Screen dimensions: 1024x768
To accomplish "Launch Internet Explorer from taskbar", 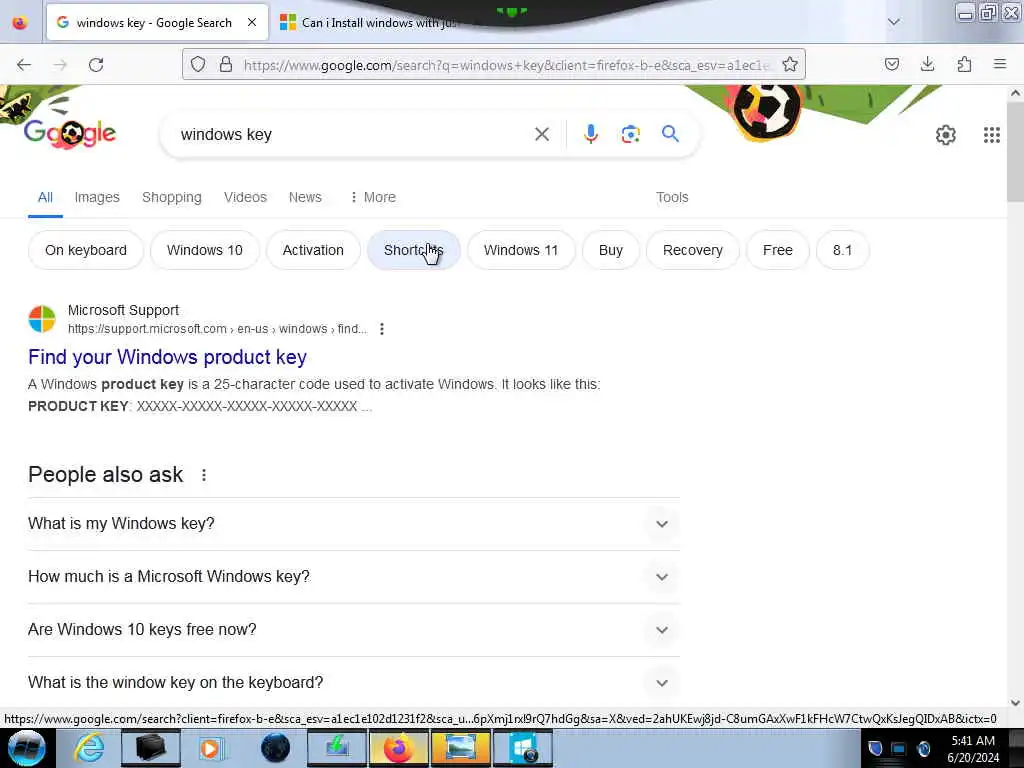I will point(89,748).
